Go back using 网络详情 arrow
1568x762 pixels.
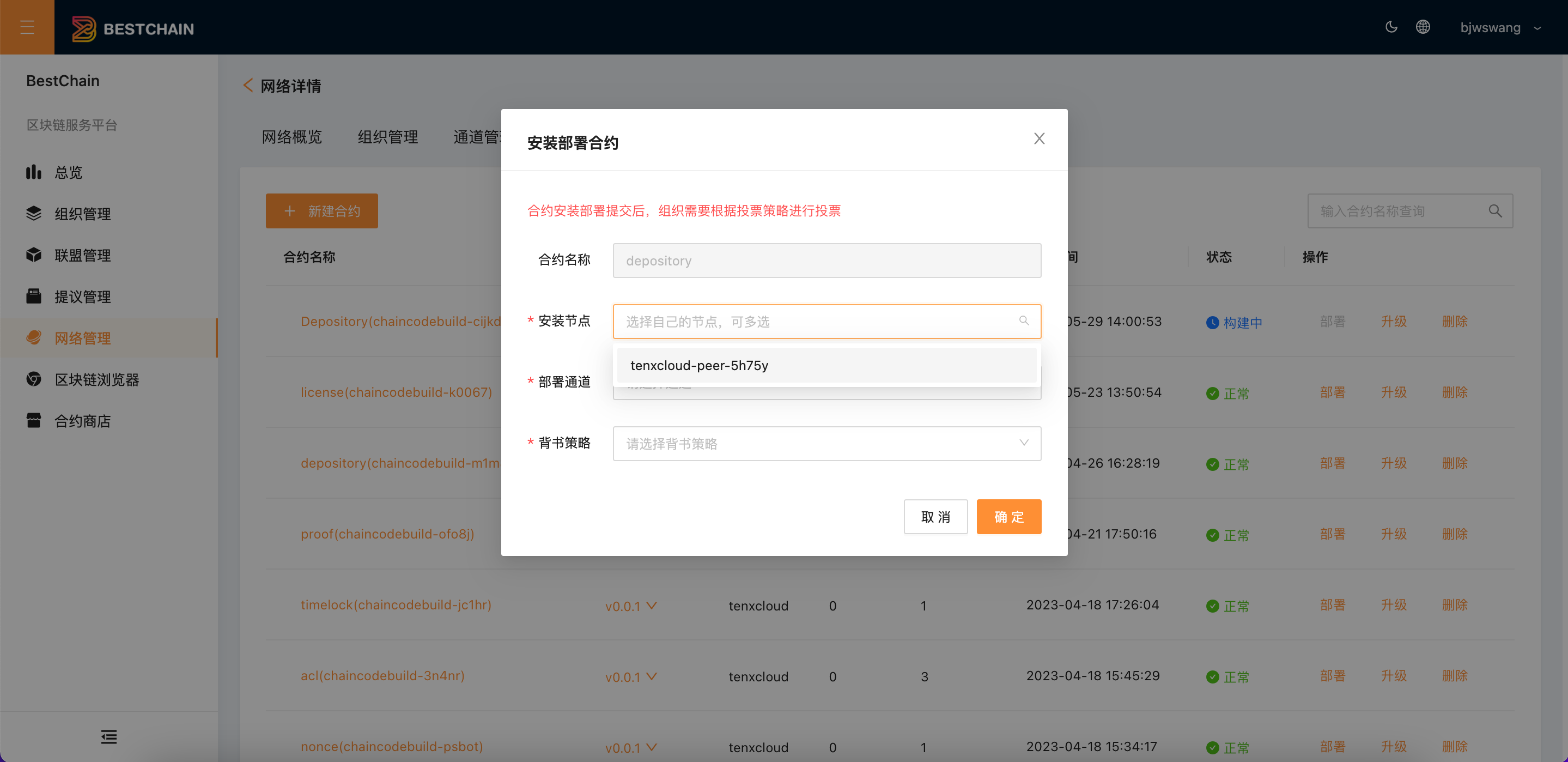tap(248, 86)
